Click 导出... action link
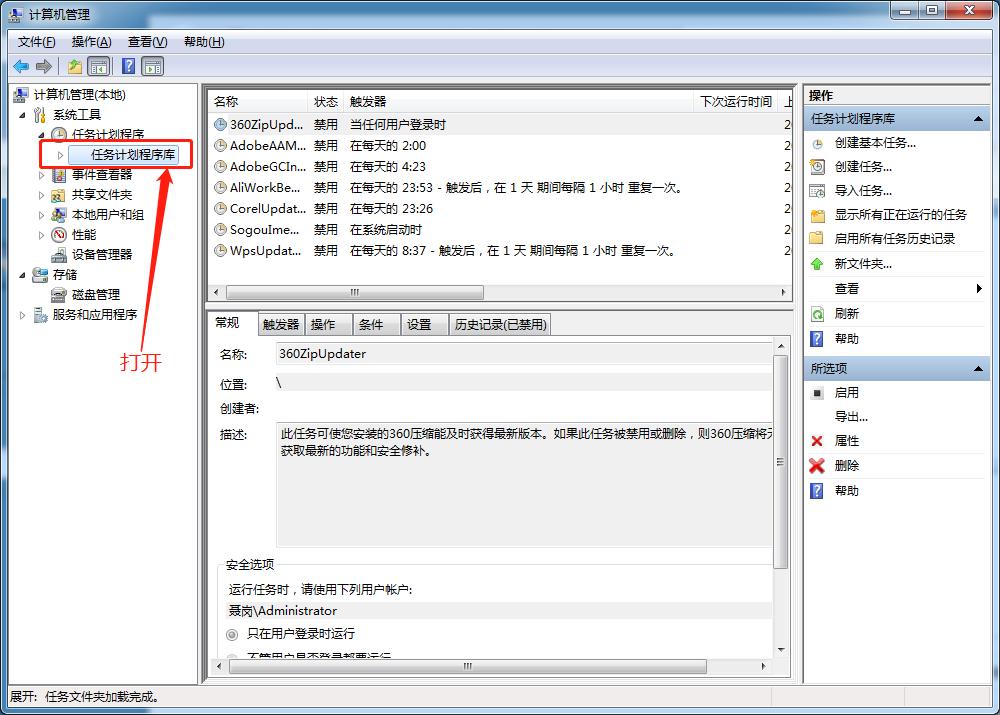This screenshot has width=1000, height=715. click(x=851, y=417)
